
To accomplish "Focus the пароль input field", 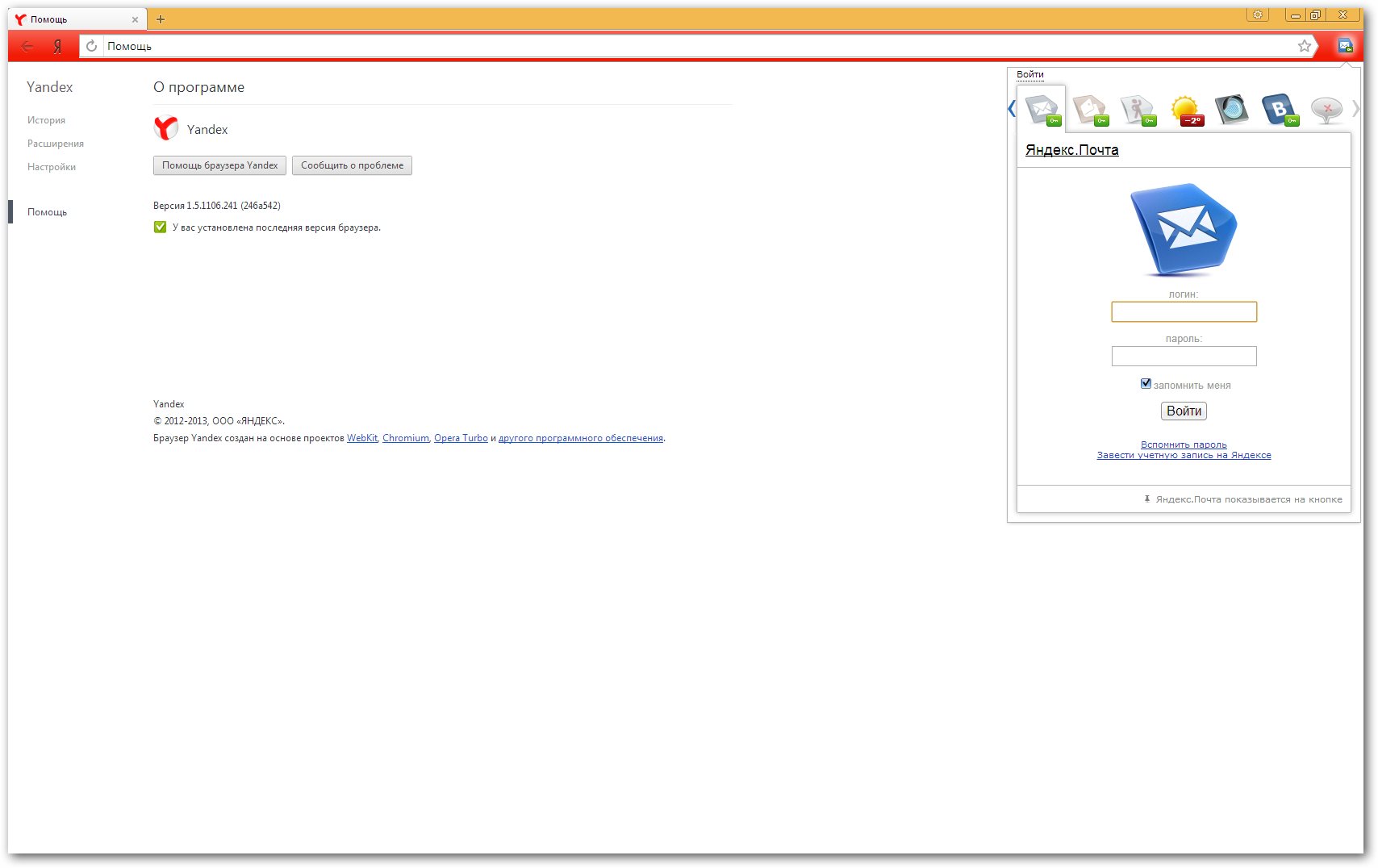I will (x=1184, y=356).
